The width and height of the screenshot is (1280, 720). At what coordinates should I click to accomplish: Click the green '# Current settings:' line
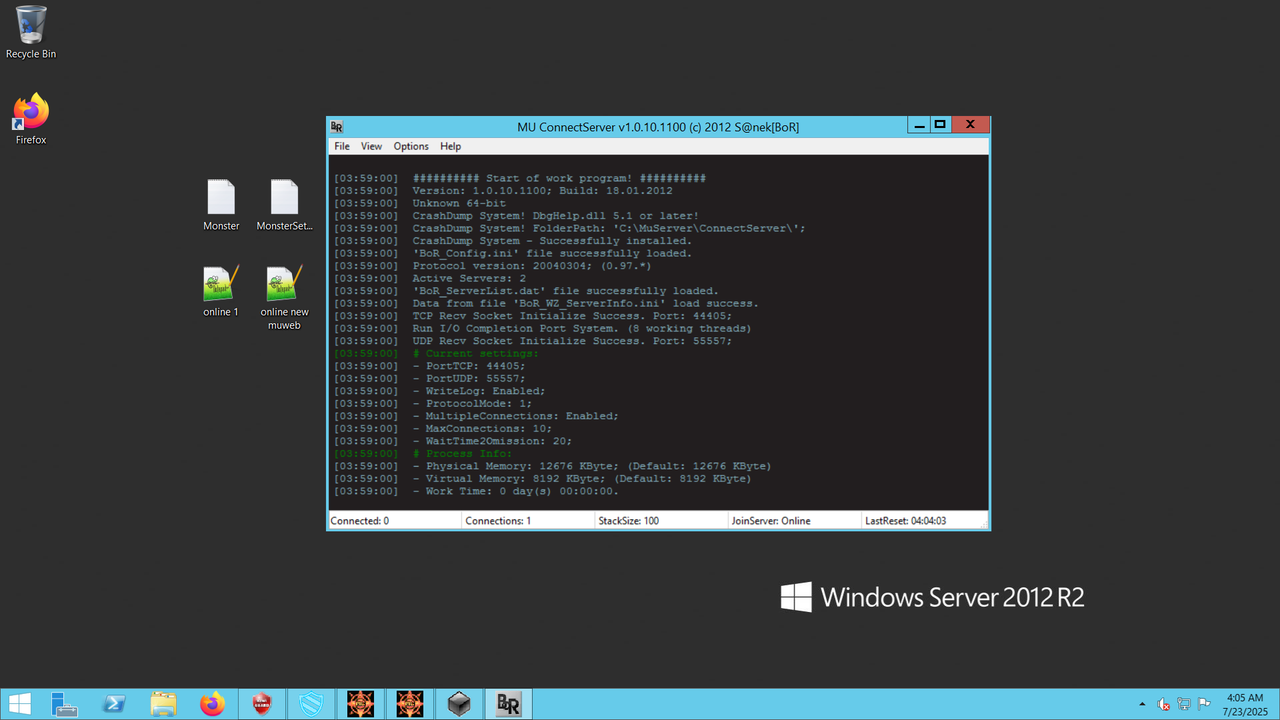[436, 353]
